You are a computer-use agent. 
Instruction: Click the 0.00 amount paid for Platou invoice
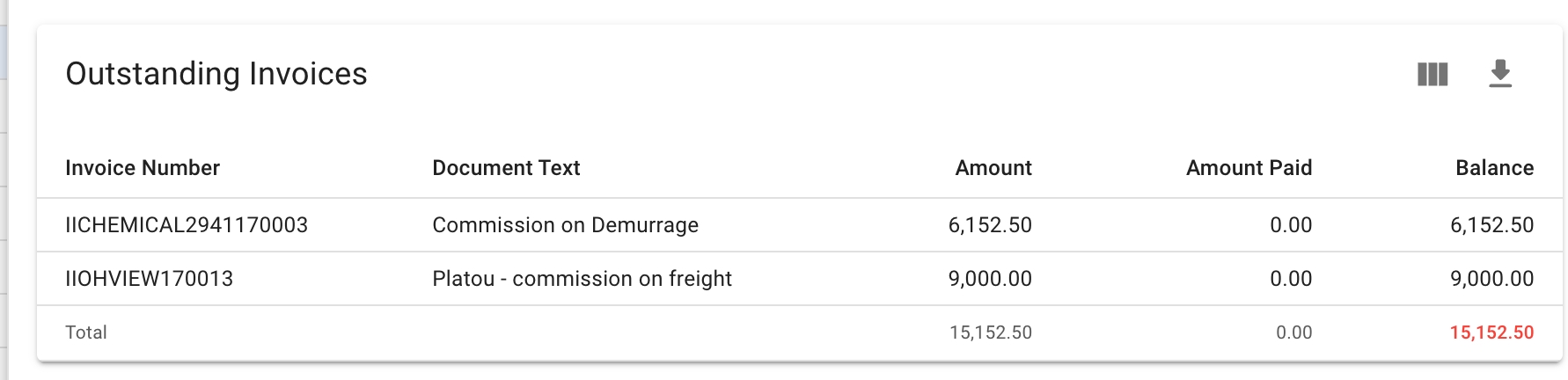1291,279
